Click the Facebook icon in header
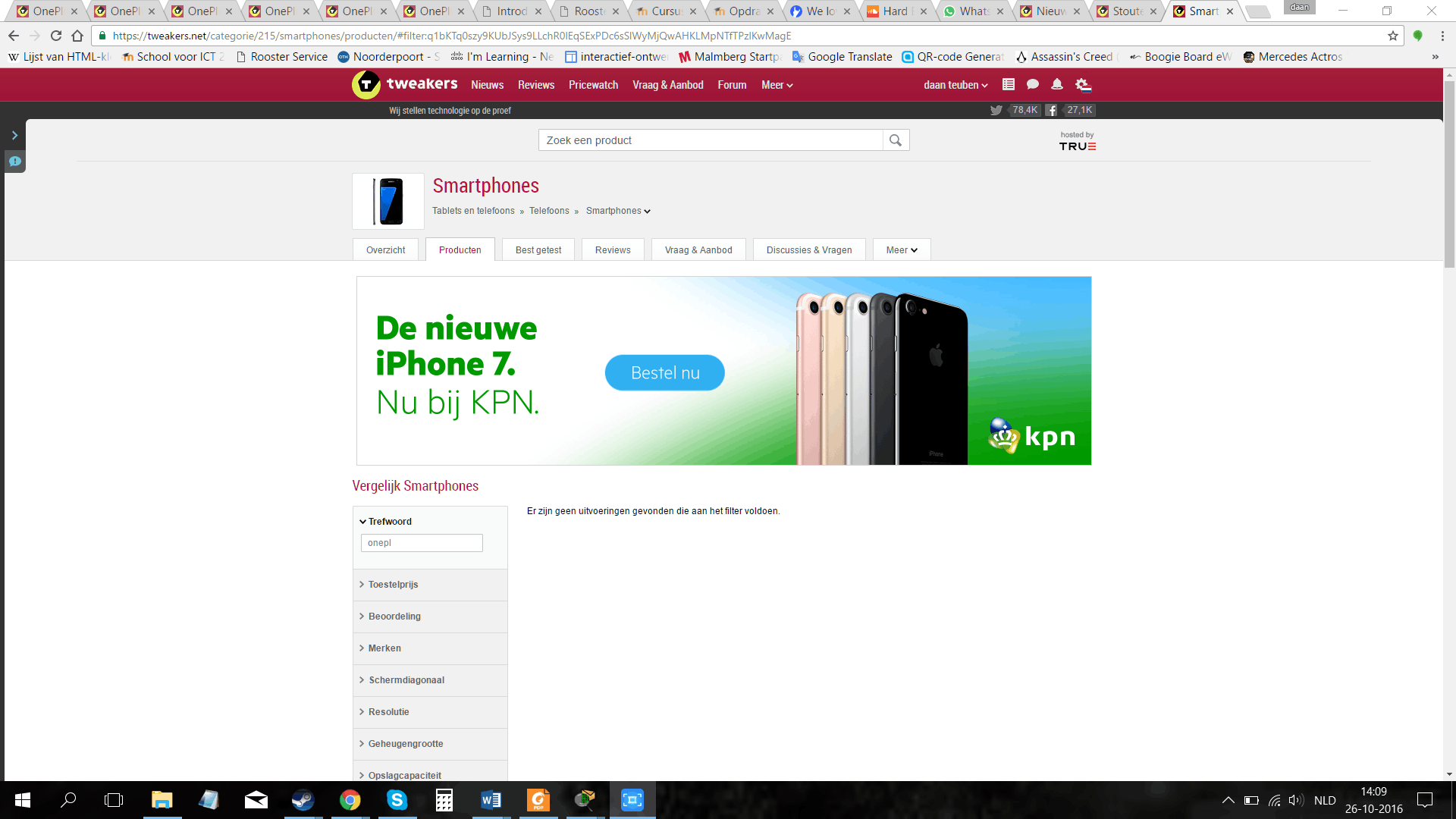The width and height of the screenshot is (1456, 819). pos(1051,110)
